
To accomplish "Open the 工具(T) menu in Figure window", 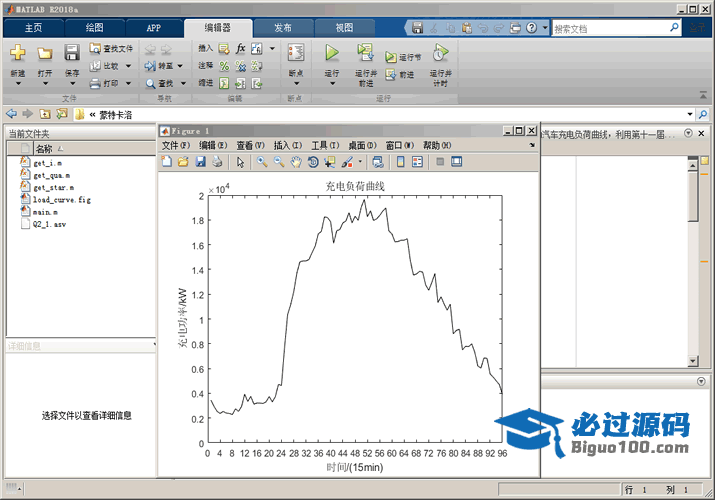I will click(x=325, y=146).
